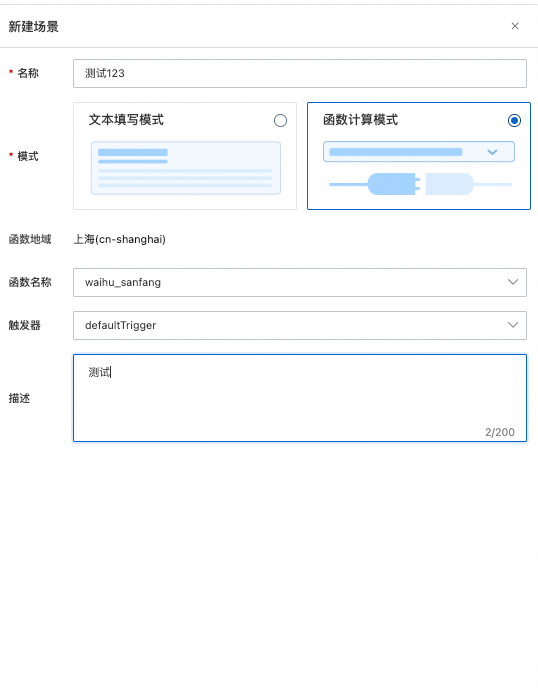Click the chevron arrow of 函数名称 select
The image size is (538, 694).
tap(513, 282)
